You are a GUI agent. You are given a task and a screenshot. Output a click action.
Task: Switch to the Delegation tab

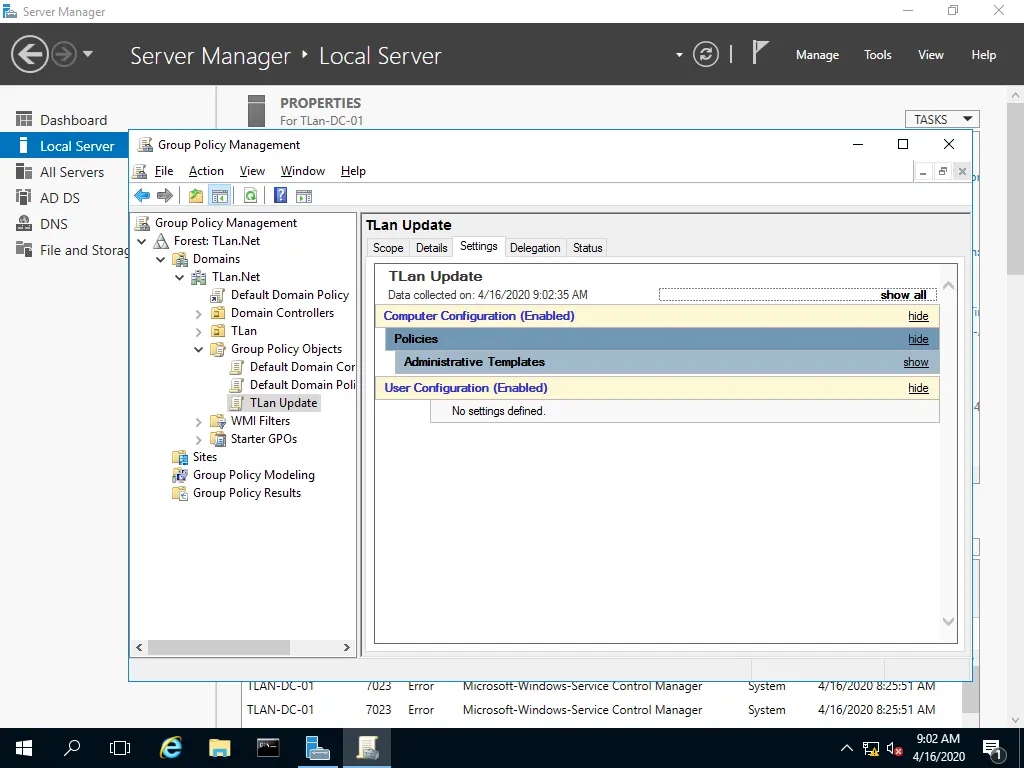[x=535, y=248]
